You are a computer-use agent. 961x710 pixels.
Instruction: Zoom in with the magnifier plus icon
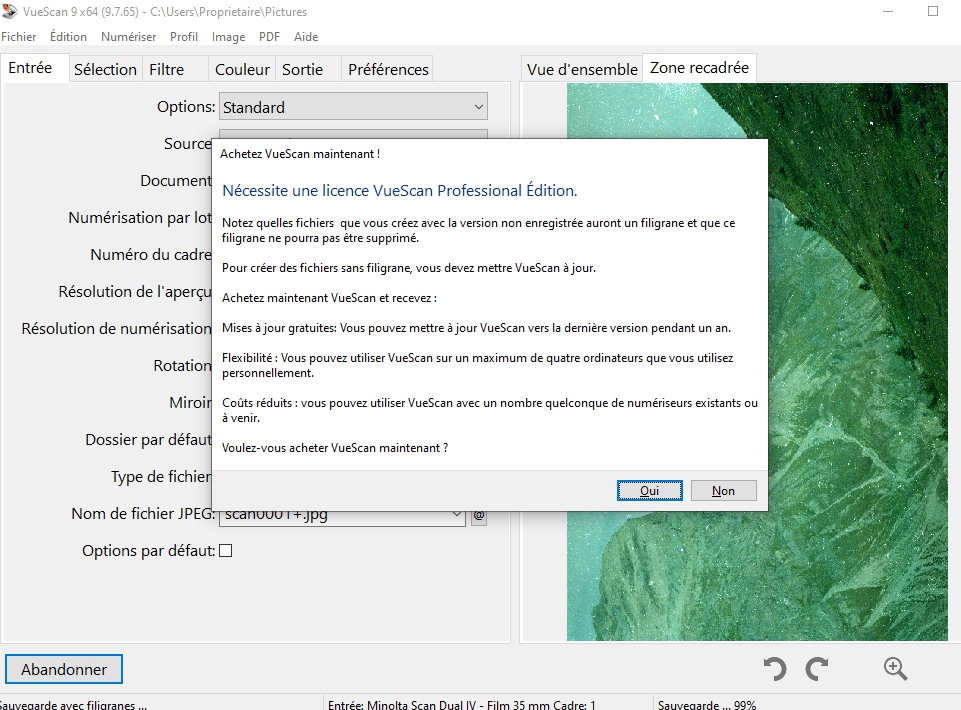pyautogui.click(x=895, y=668)
